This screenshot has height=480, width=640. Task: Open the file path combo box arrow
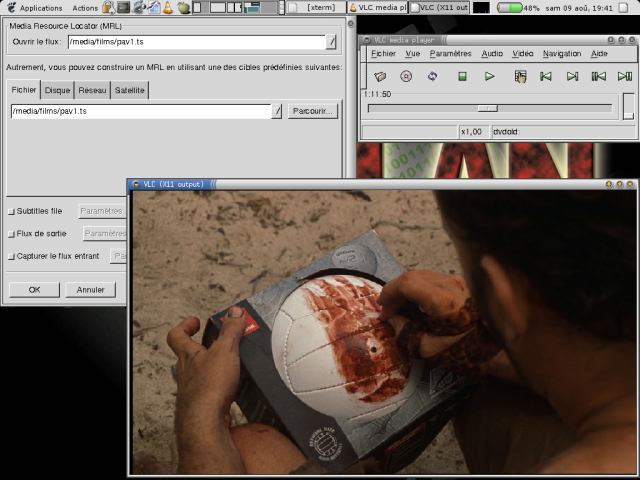[277, 111]
